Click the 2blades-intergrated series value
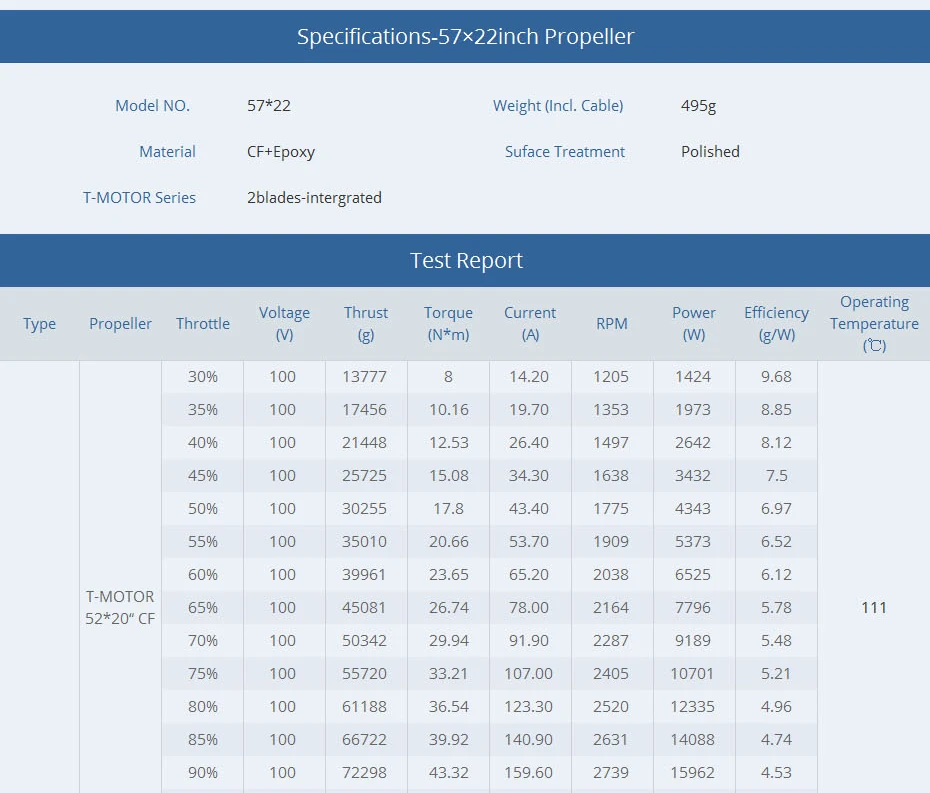Image resolution: width=930 pixels, height=793 pixels. (x=314, y=198)
